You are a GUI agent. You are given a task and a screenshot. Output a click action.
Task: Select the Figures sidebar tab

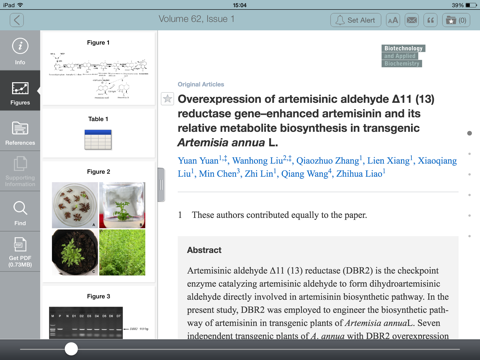click(x=20, y=91)
